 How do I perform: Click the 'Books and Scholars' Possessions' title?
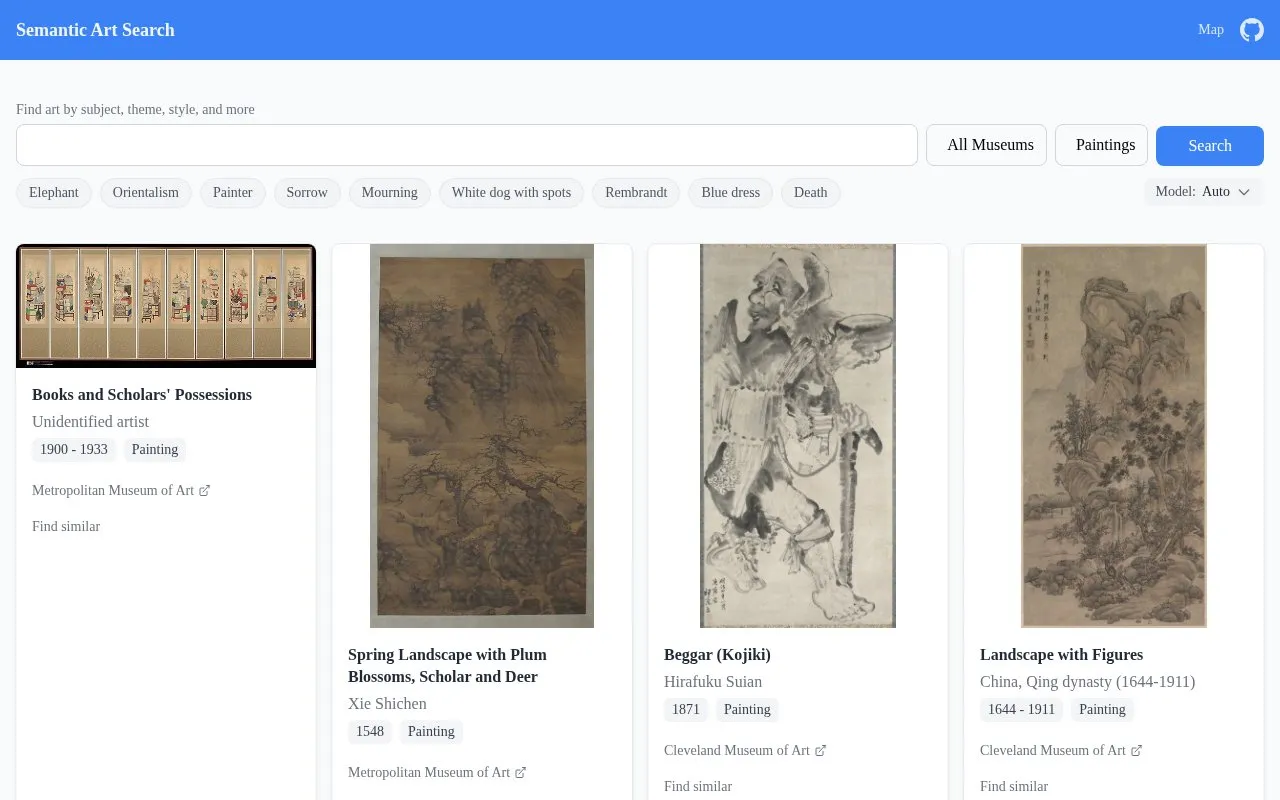tap(142, 395)
